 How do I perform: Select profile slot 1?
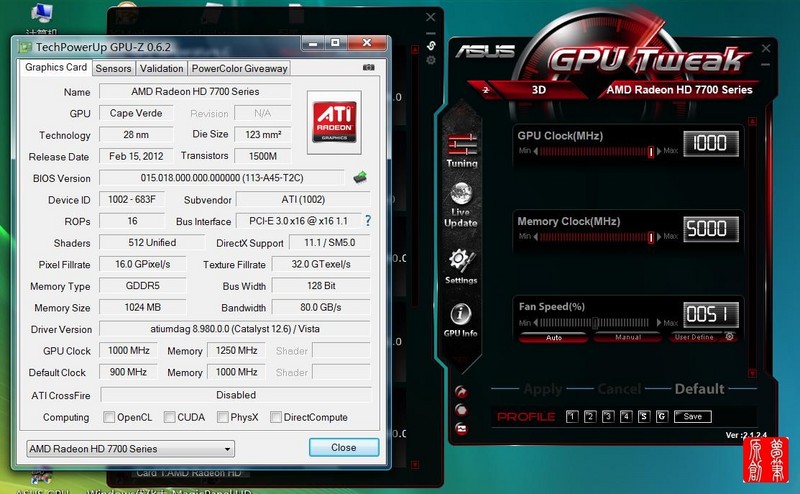pyautogui.click(x=572, y=416)
